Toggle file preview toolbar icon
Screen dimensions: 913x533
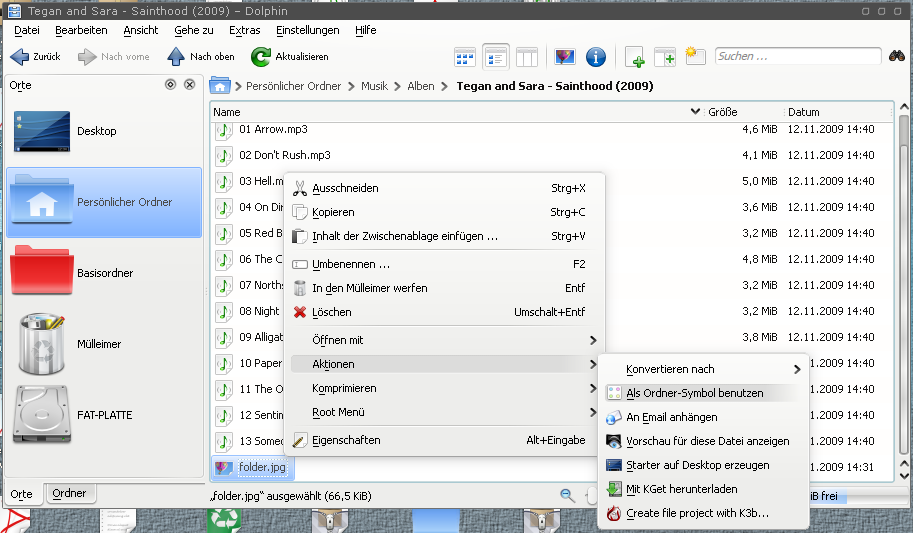click(x=564, y=57)
